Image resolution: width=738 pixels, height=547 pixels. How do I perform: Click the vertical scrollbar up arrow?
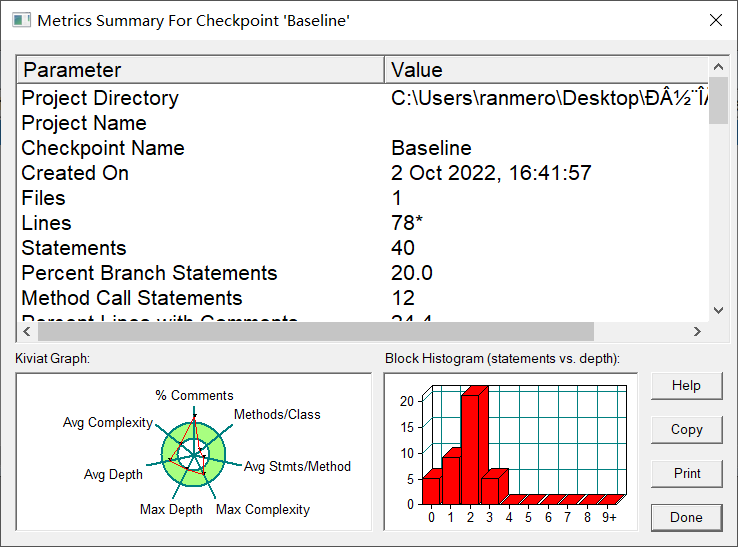coord(718,67)
